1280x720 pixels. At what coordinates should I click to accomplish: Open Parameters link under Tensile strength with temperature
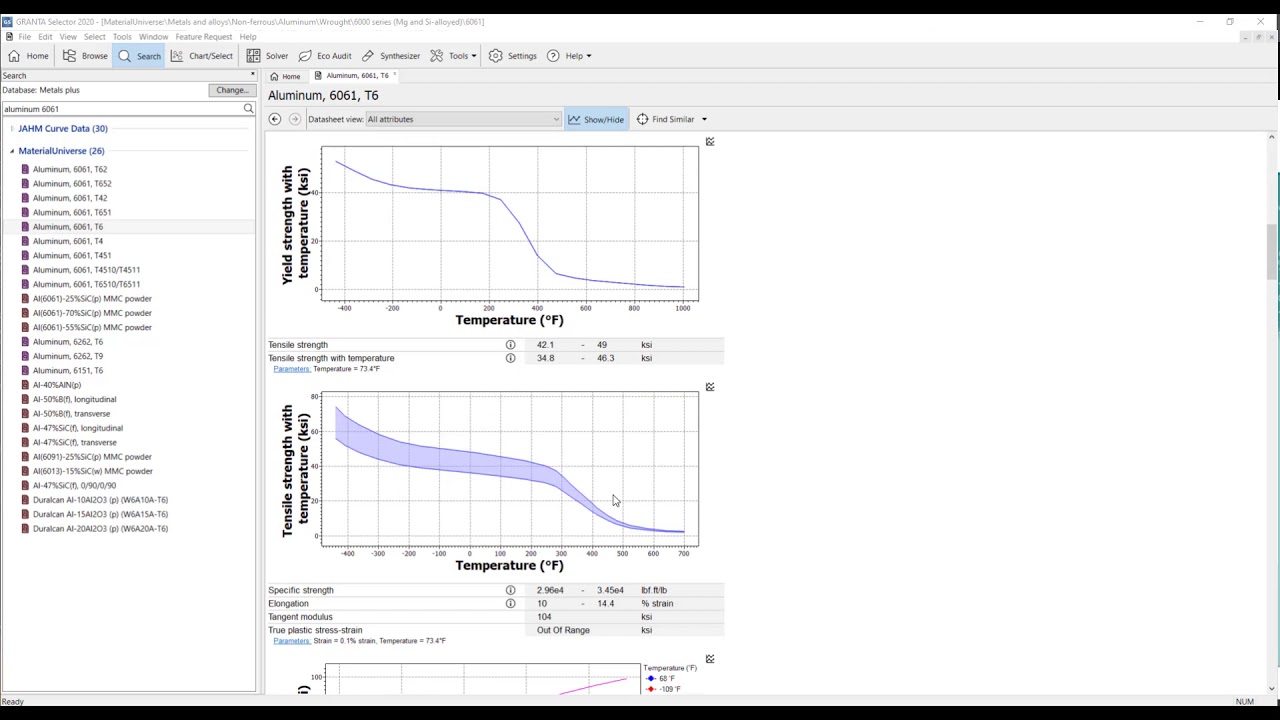click(291, 369)
